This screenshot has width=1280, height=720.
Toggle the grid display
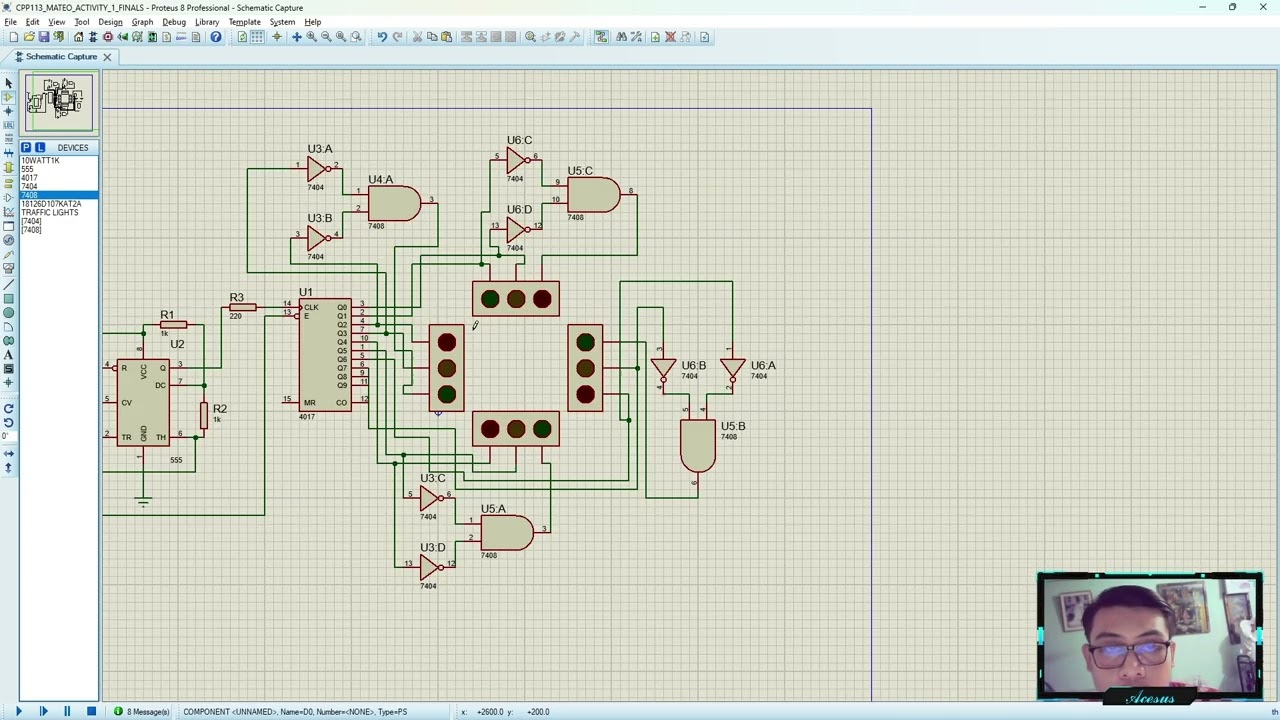pos(257,37)
